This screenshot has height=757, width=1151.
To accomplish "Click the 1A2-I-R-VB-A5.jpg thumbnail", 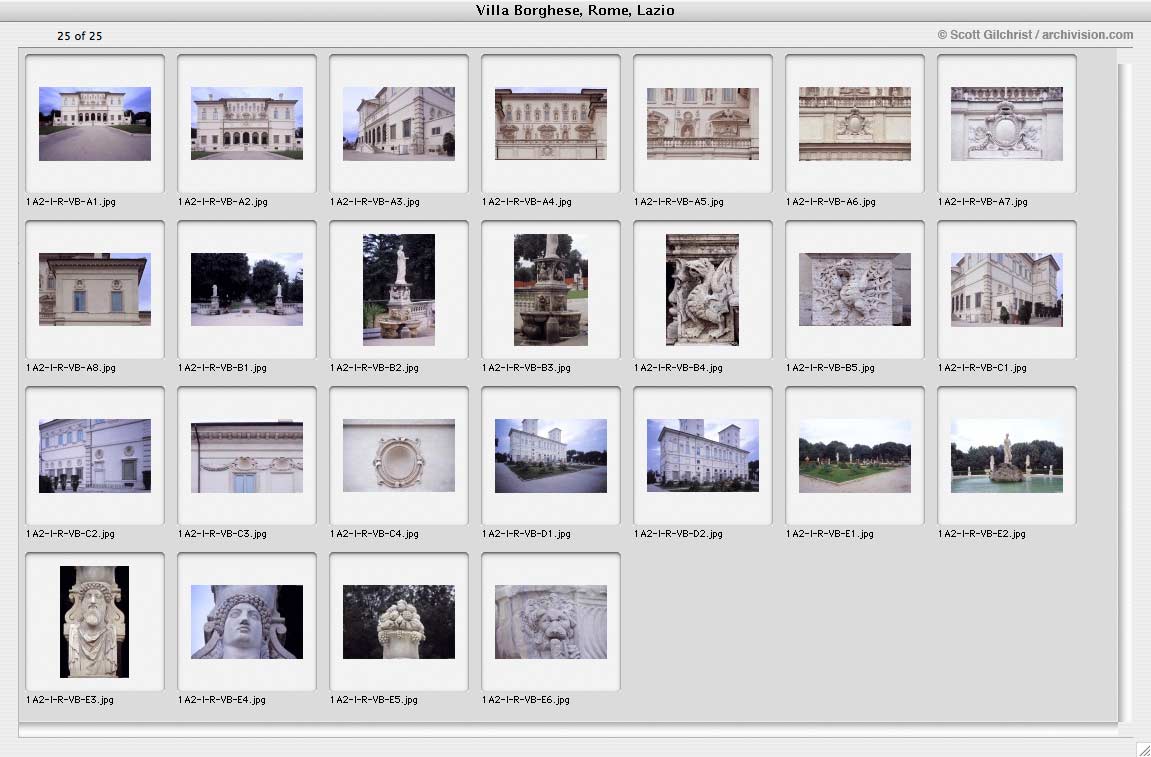I will click(702, 123).
